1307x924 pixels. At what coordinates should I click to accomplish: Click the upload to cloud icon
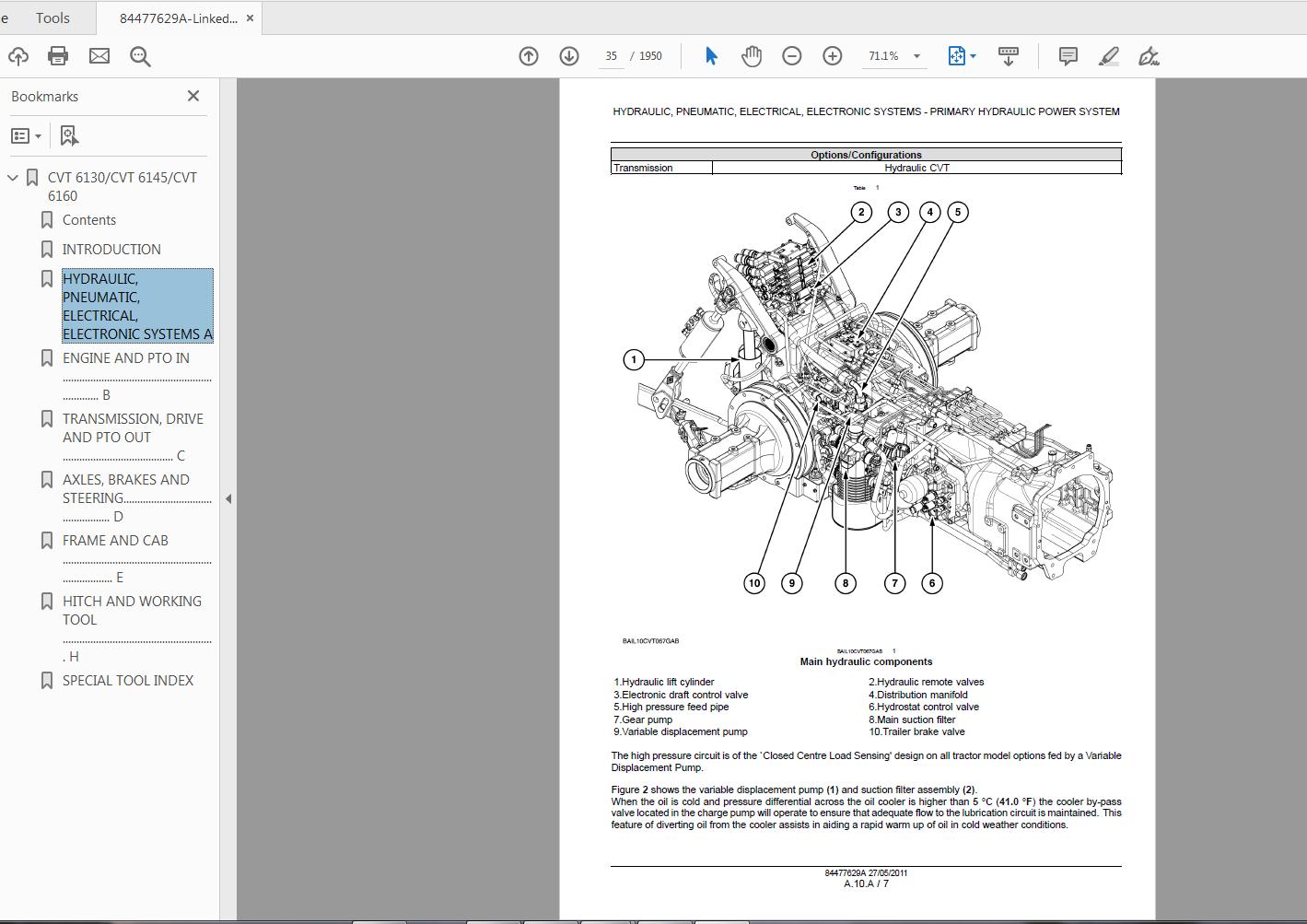point(18,56)
